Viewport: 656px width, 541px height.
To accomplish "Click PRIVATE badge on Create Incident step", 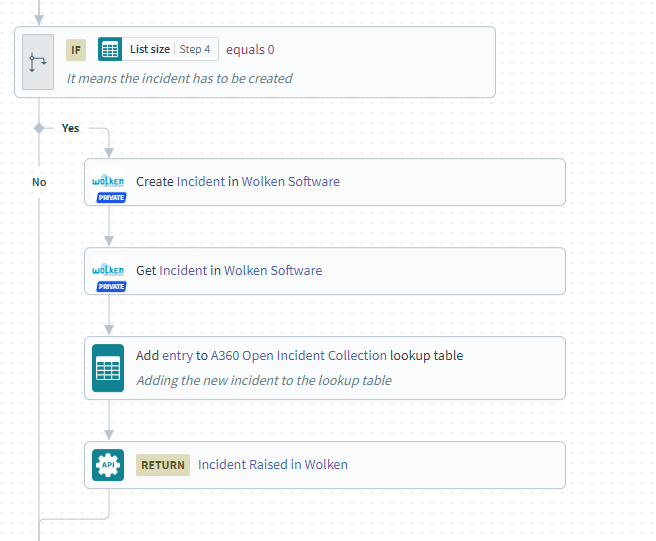I will point(111,197).
